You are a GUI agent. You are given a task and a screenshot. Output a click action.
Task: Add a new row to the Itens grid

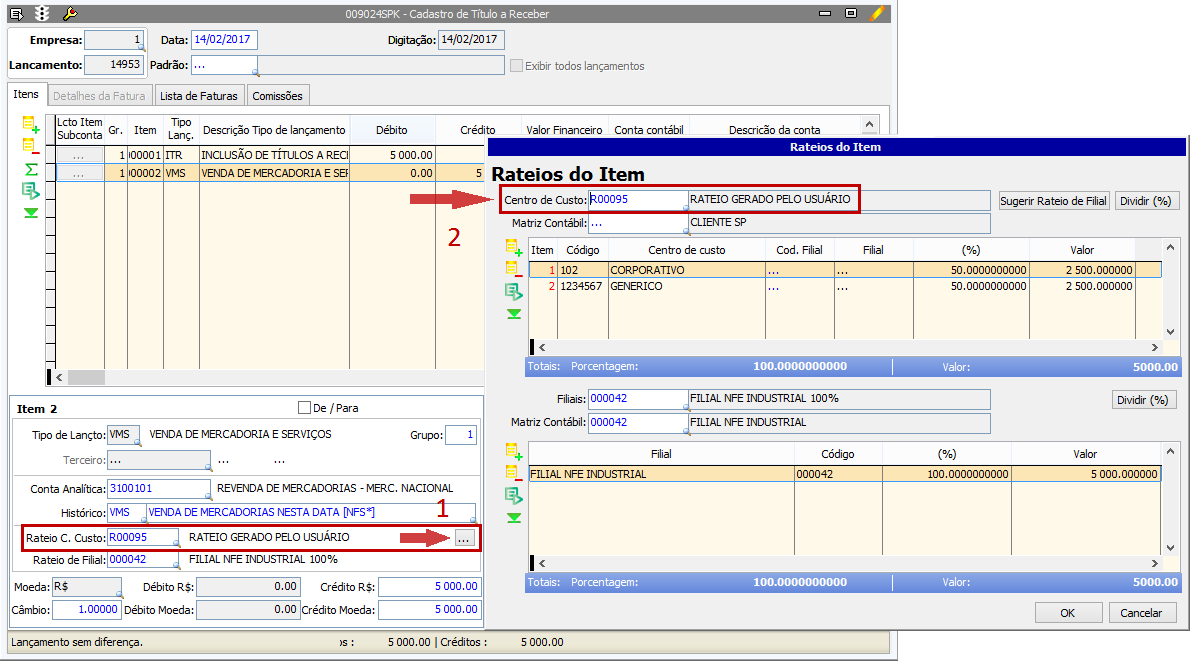point(31,125)
